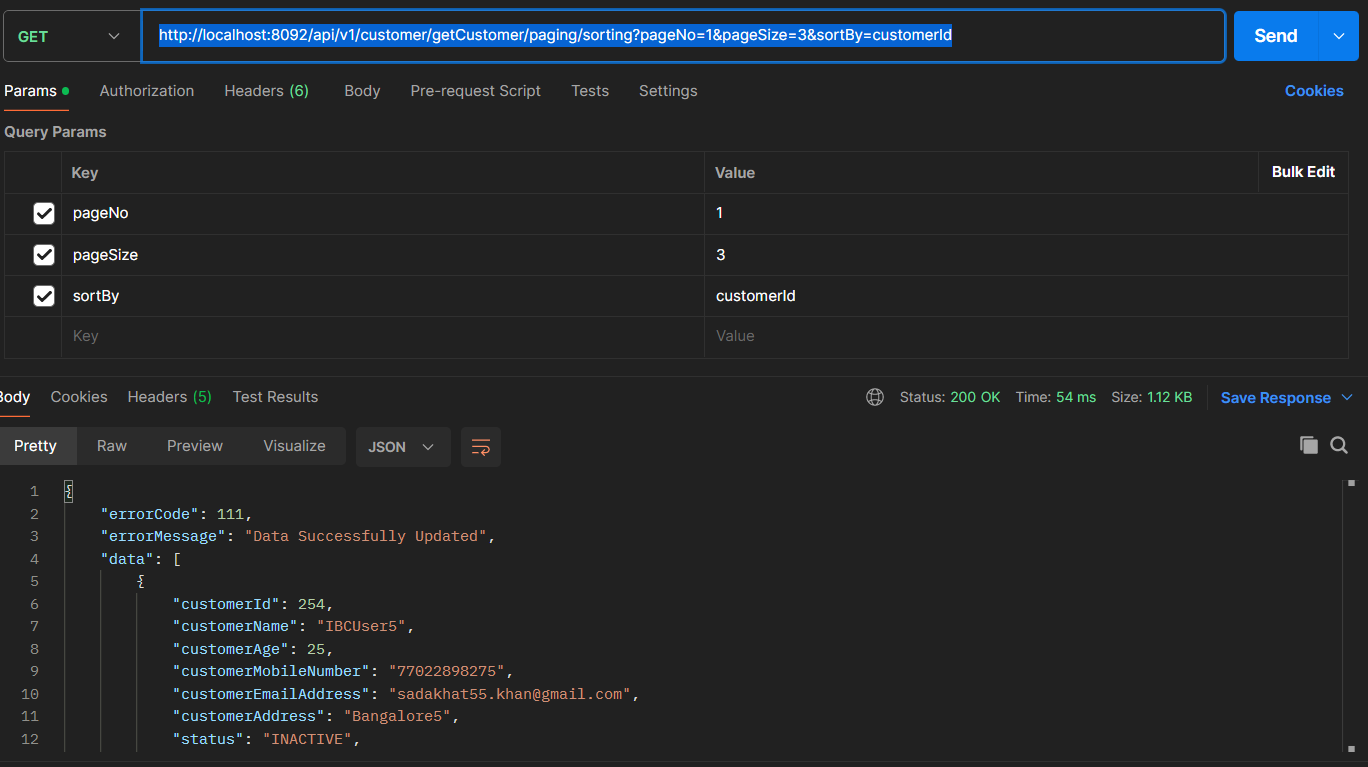Click the Send button
This screenshot has width=1368, height=767.
point(1275,36)
